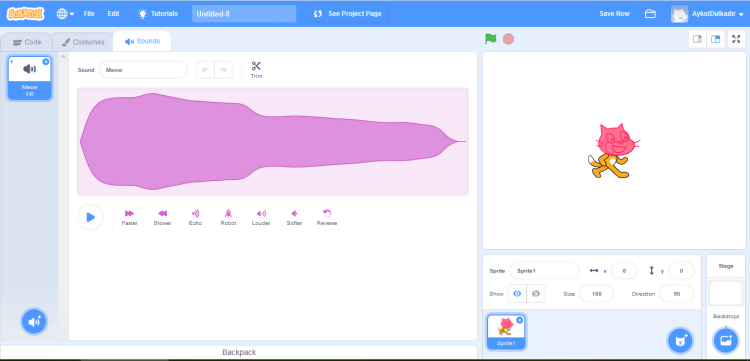Click Save Now
The image size is (750, 361).
click(x=615, y=13)
